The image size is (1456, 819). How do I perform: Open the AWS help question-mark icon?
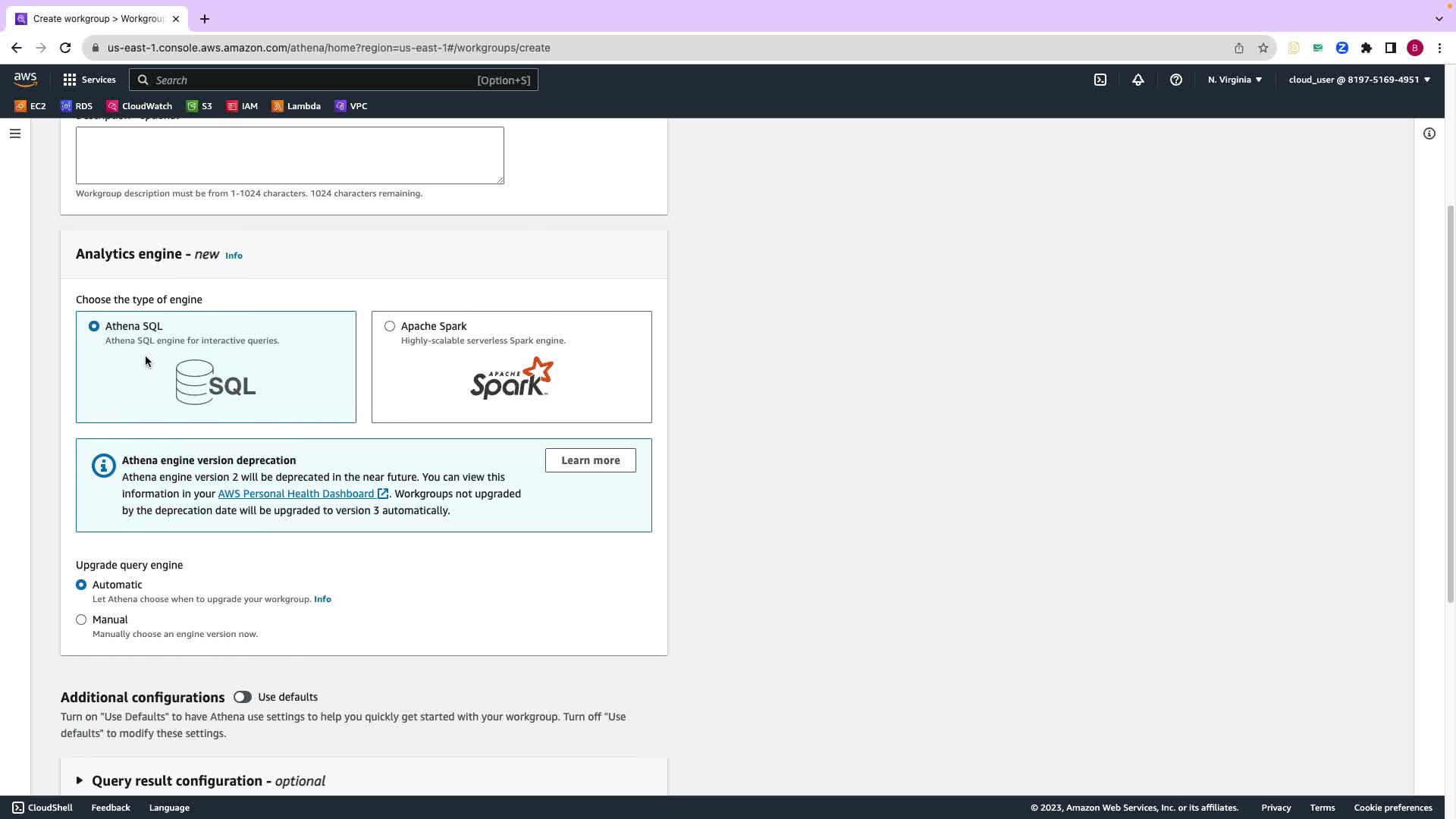pos(1176,80)
